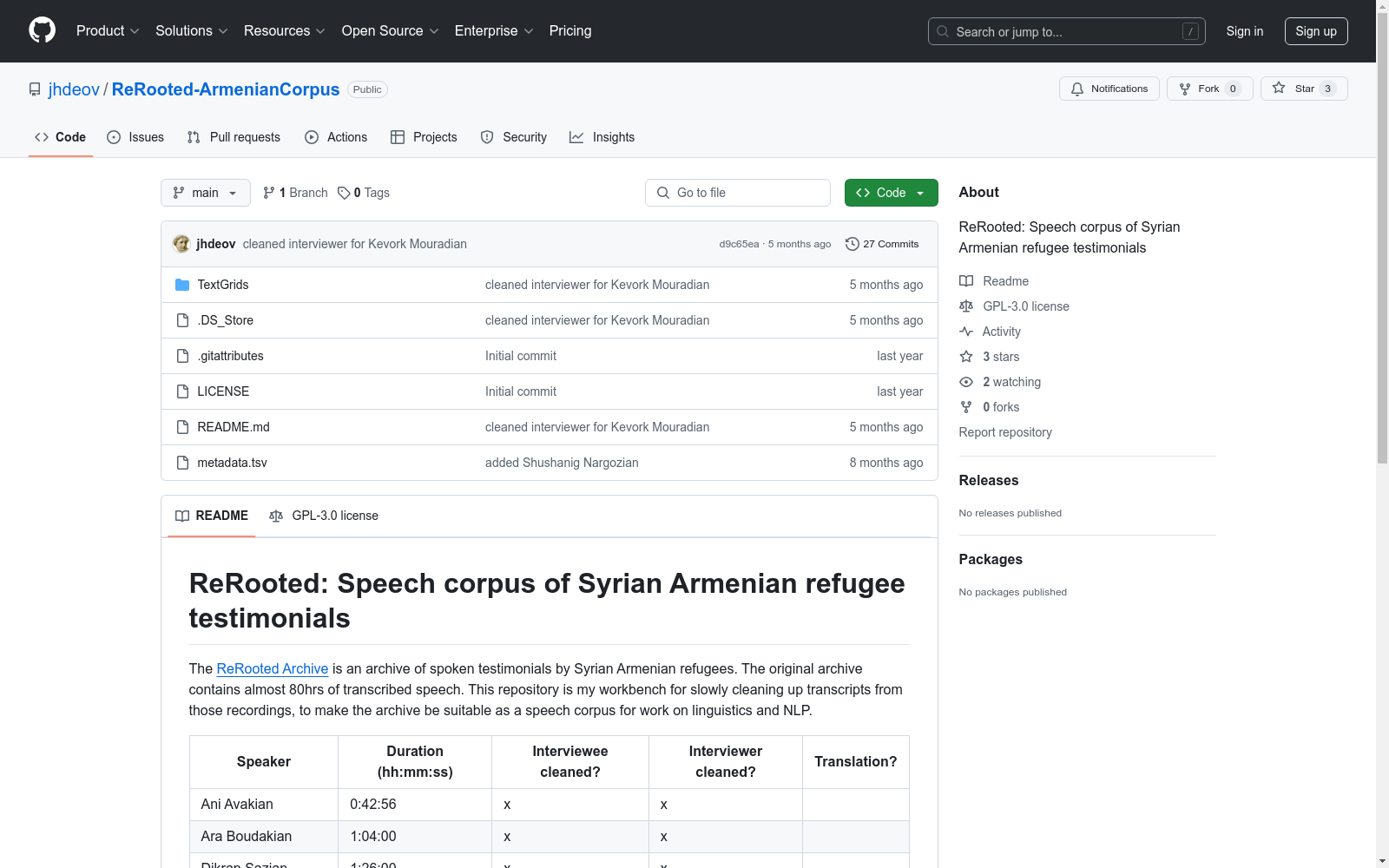Click the LICENSE file icon
The image size is (1389, 868).
click(x=182, y=391)
